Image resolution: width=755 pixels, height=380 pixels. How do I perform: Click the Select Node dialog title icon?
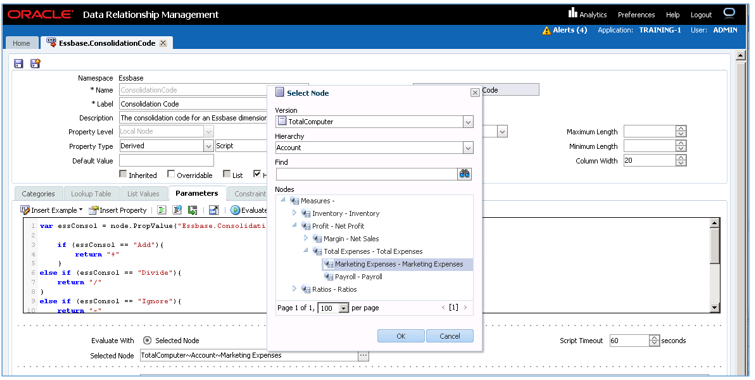[279, 92]
